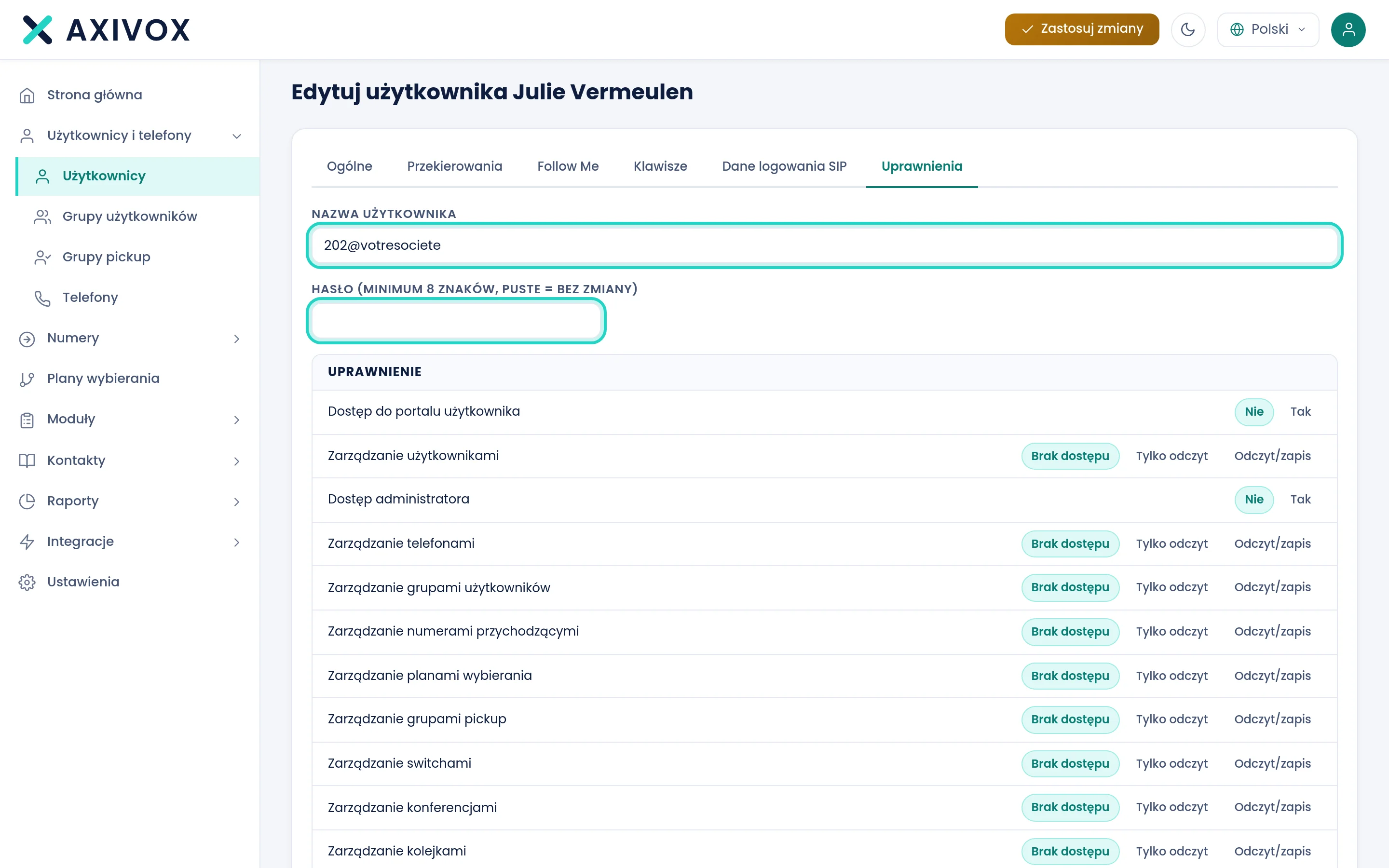The image size is (1389, 868).
Task: Switch to the Klawisze tab
Action: 659,166
